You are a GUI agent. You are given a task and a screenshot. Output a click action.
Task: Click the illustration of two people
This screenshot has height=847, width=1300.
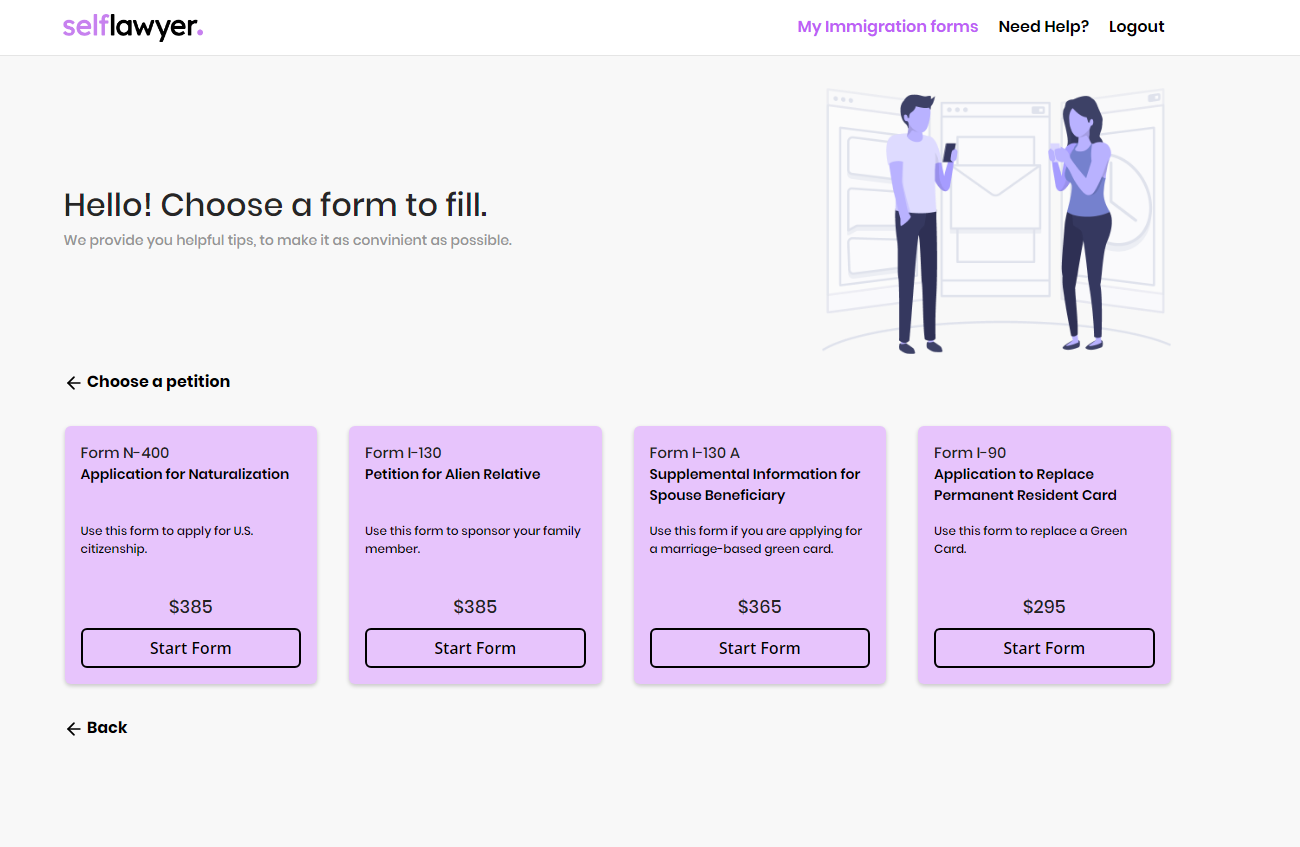(x=996, y=221)
